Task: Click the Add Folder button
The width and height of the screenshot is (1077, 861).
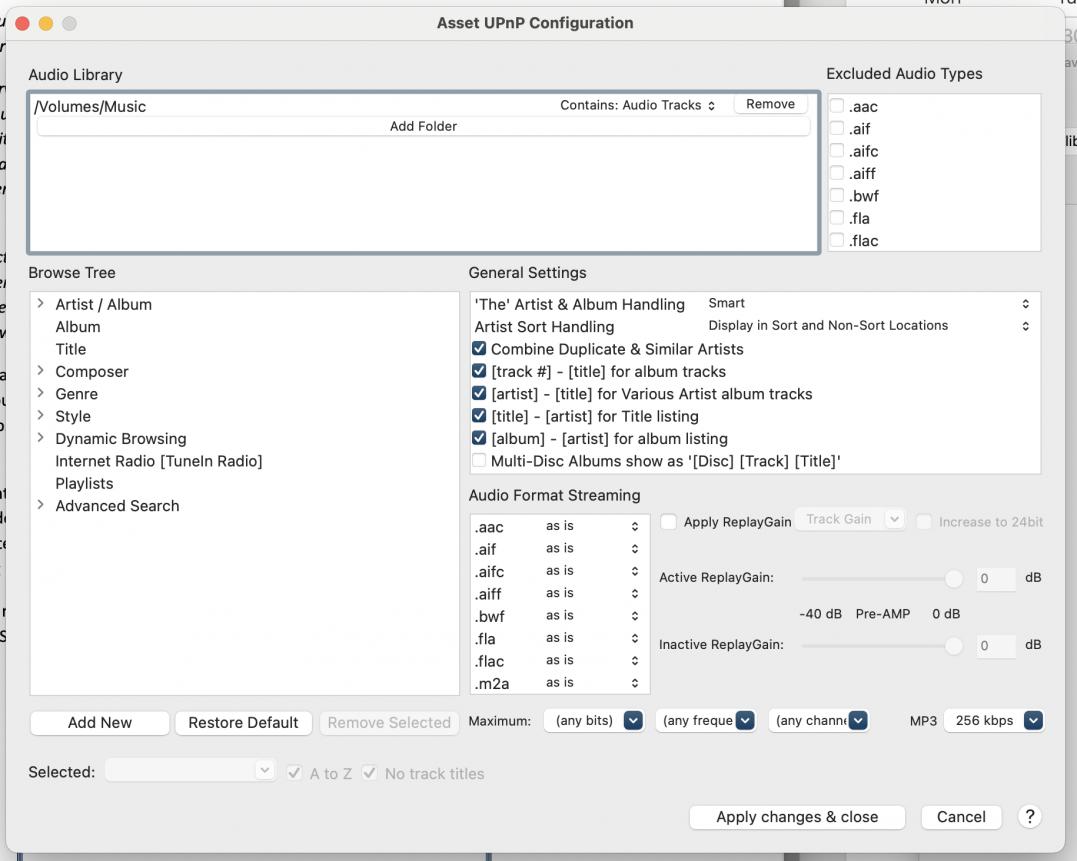Action: (423, 126)
